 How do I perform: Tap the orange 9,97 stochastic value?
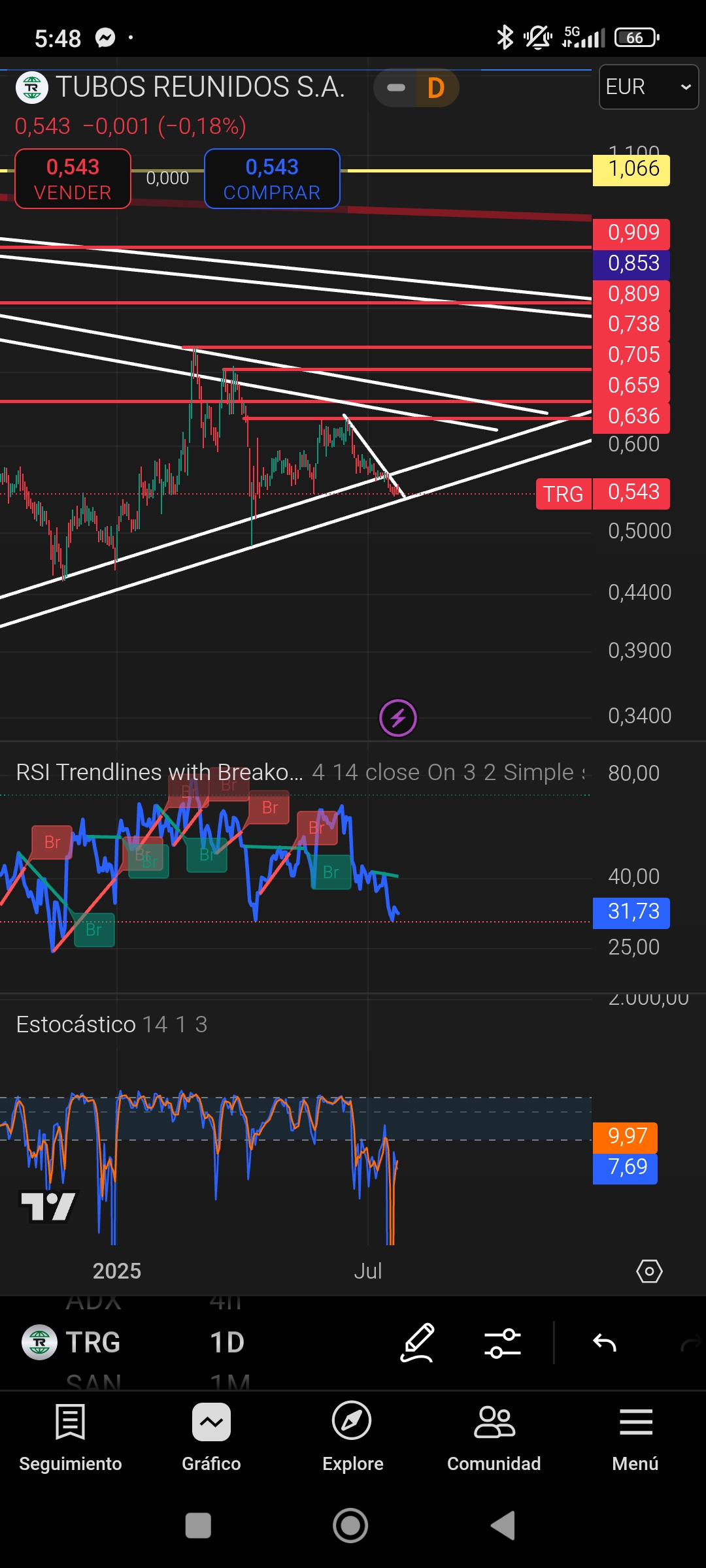pyautogui.click(x=625, y=1137)
